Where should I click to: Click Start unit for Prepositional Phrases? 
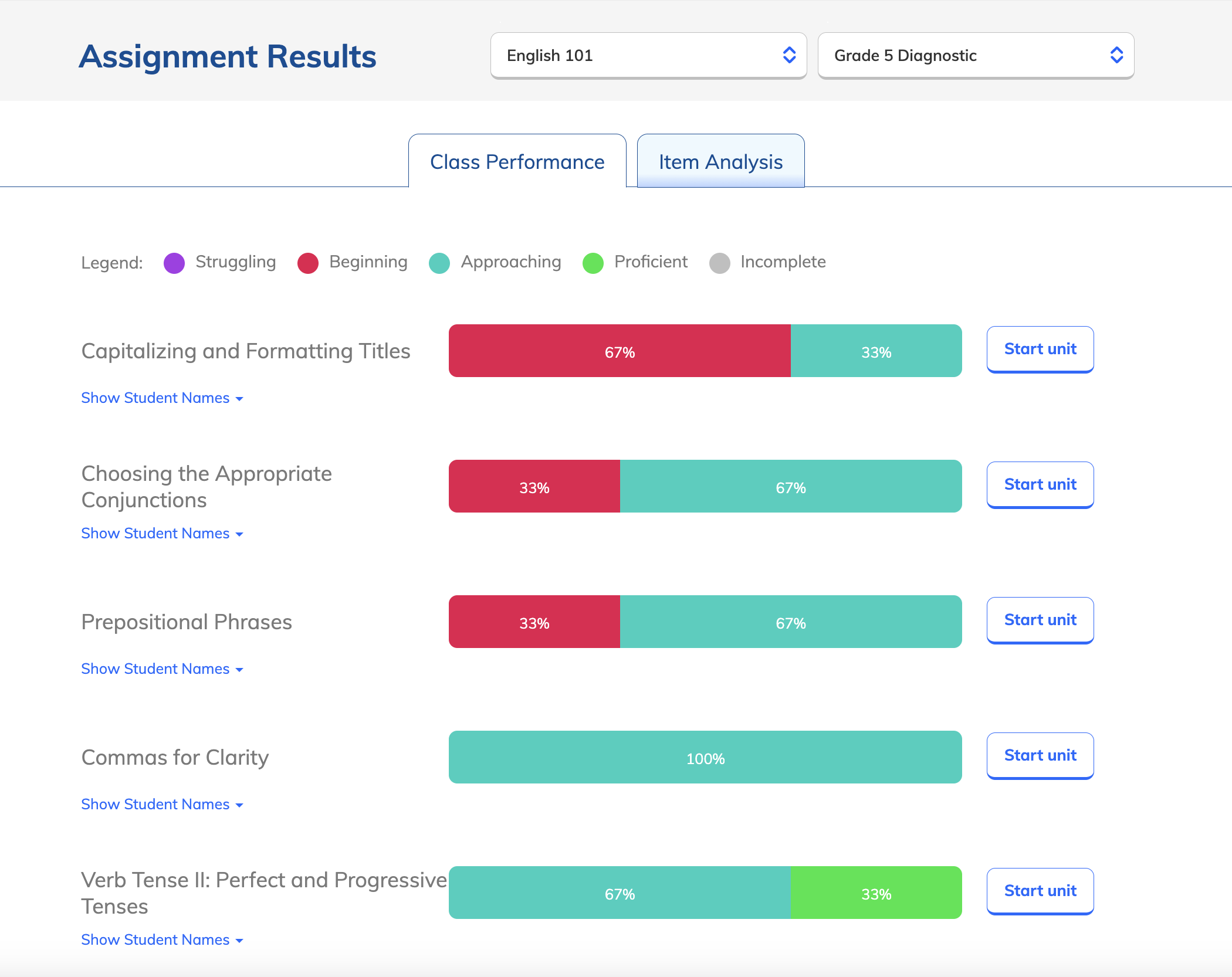coord(1040,620)
